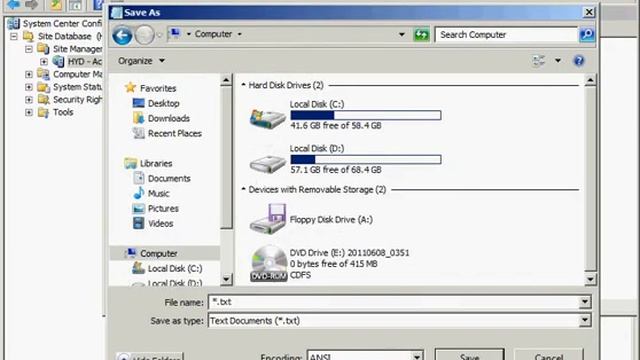This screenshot has height=360, width=640.
Task: Click the Computer breadcrumb in address bar
Action: coord(213,34)
